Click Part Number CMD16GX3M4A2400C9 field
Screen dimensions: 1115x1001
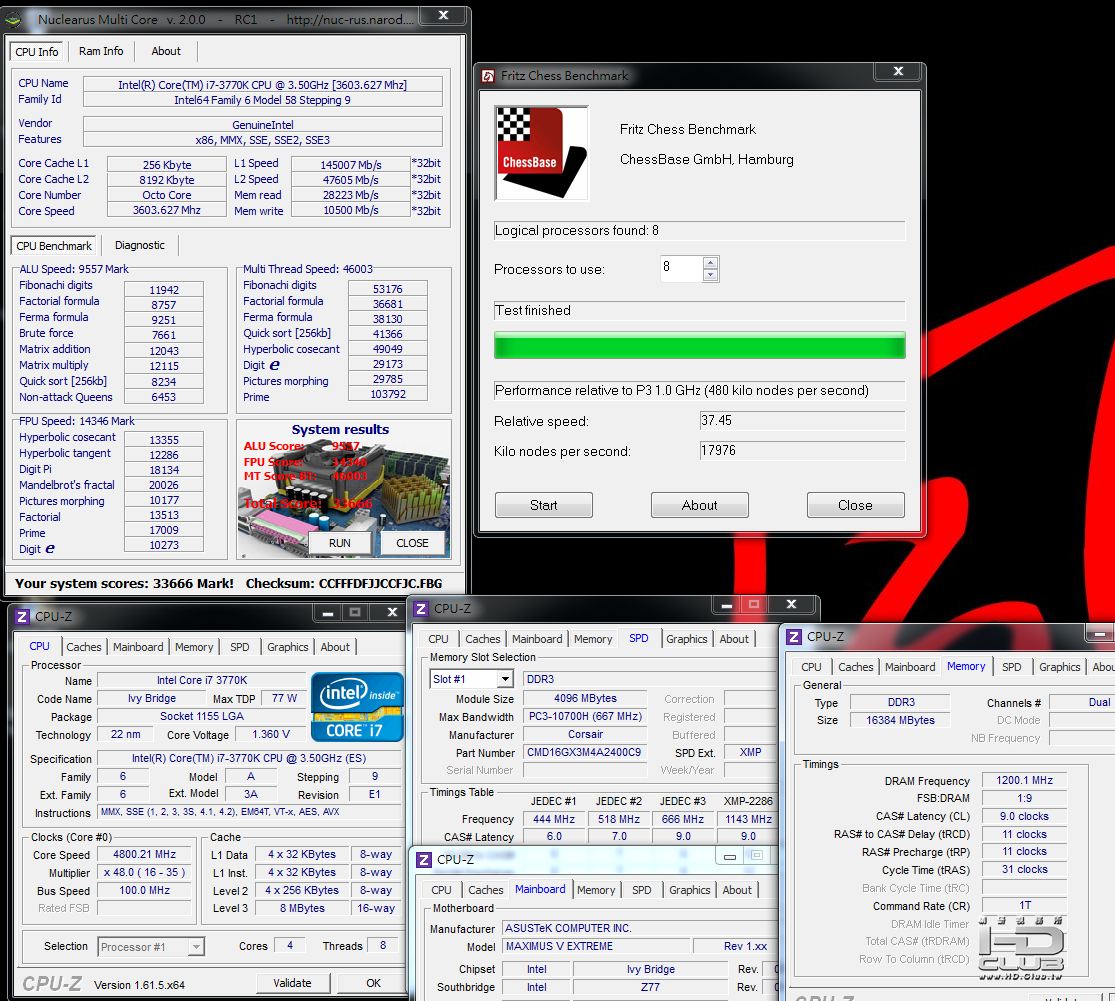point(585,752)
